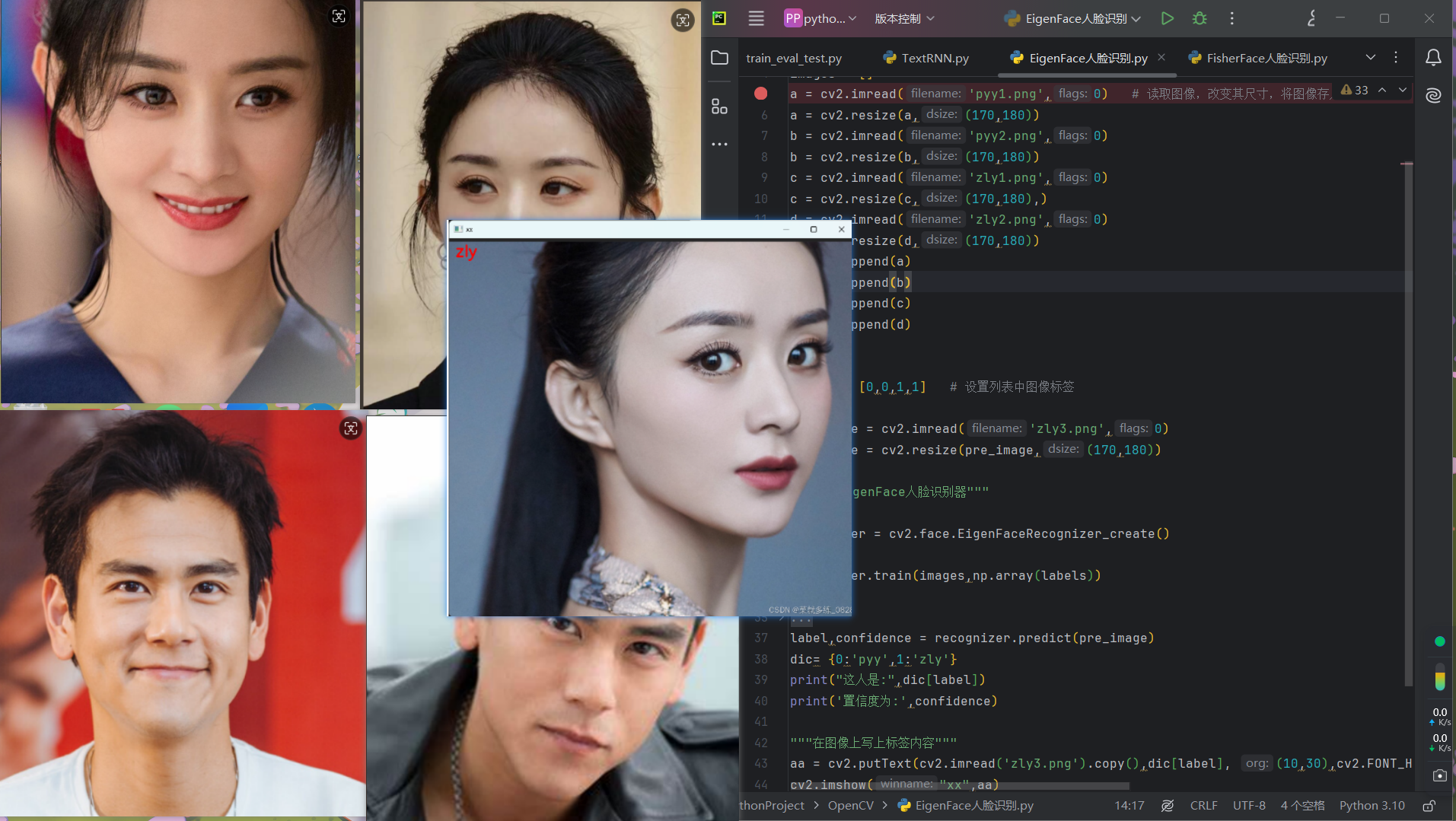The width and height of the screenshot is (1456, 821).
Task: Open scan icon on bottom-left photo
Action: (351, 428)
